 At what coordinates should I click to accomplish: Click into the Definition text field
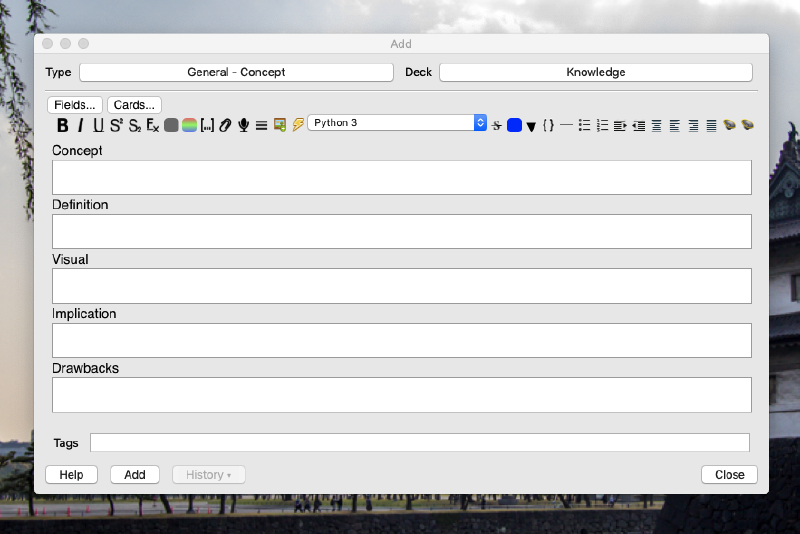click(401, 231)
